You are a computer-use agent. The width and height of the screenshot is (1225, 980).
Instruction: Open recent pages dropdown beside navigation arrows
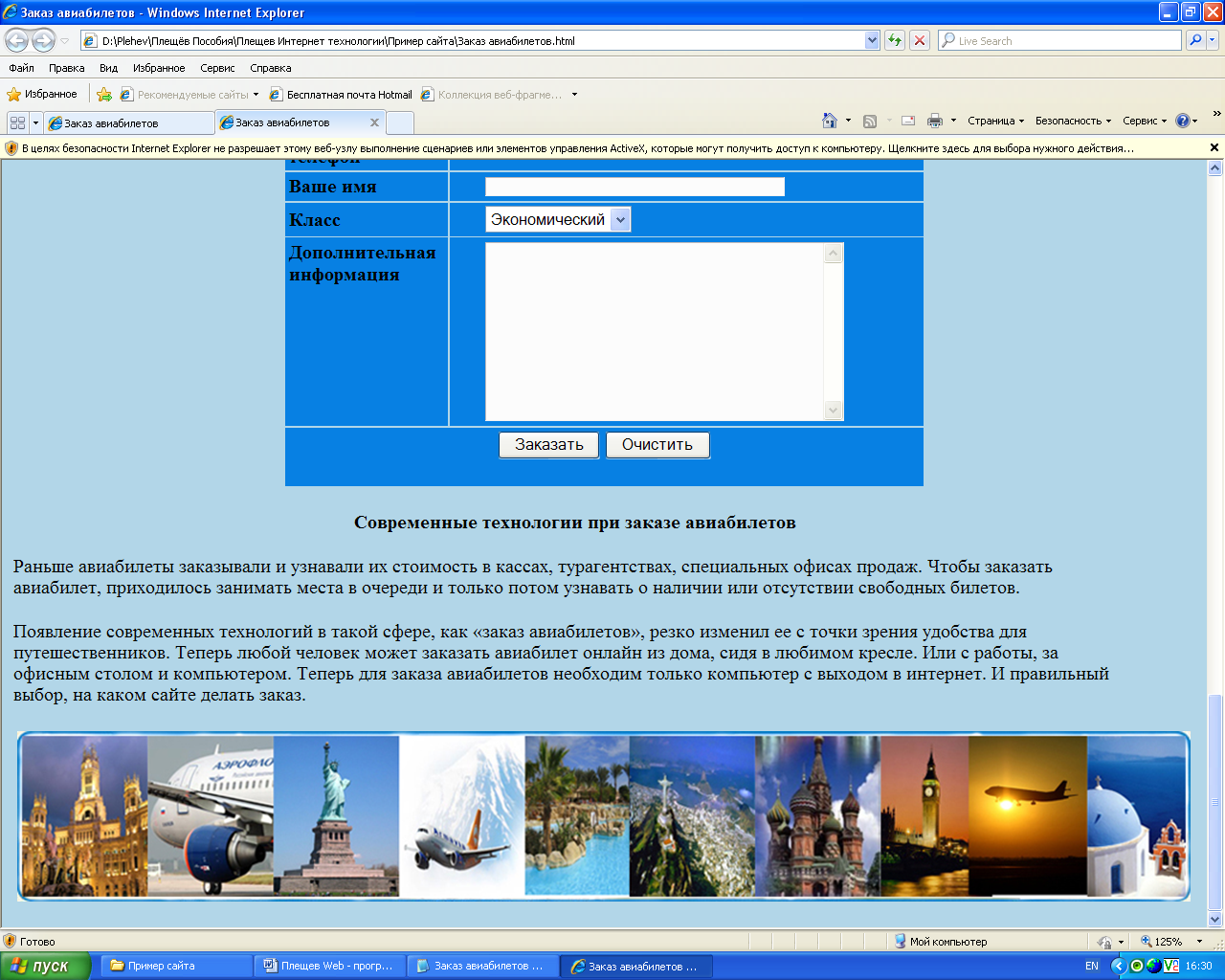[65, 41]
